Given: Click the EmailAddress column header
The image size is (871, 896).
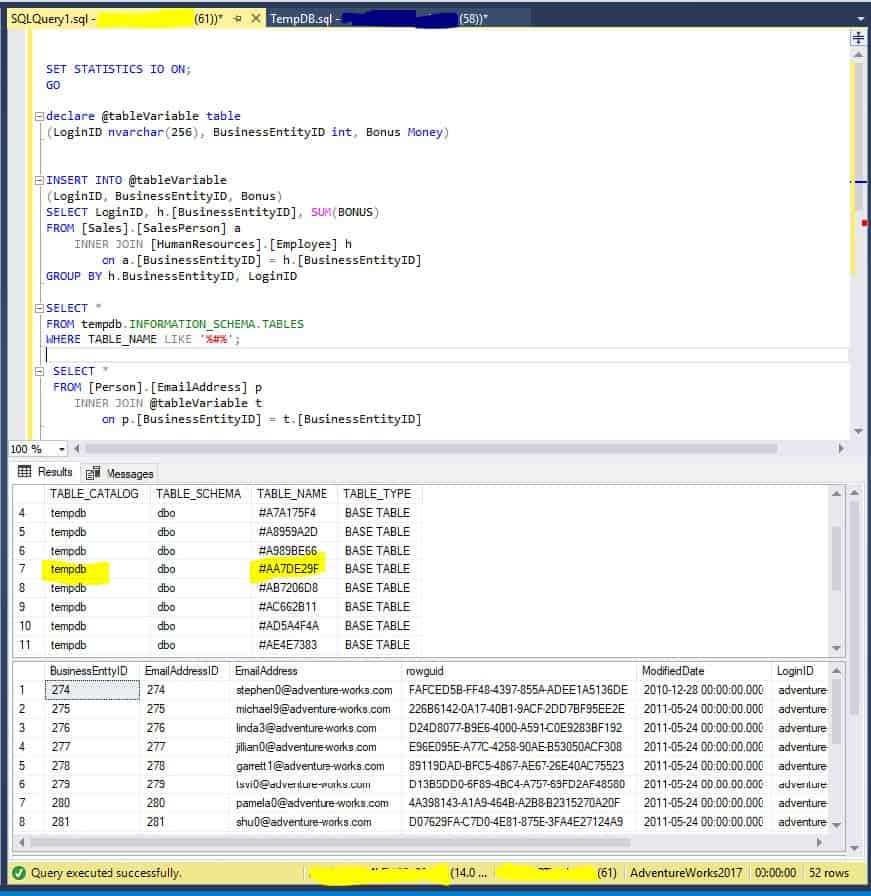Looking at the screenshot, I should [266, 671].
